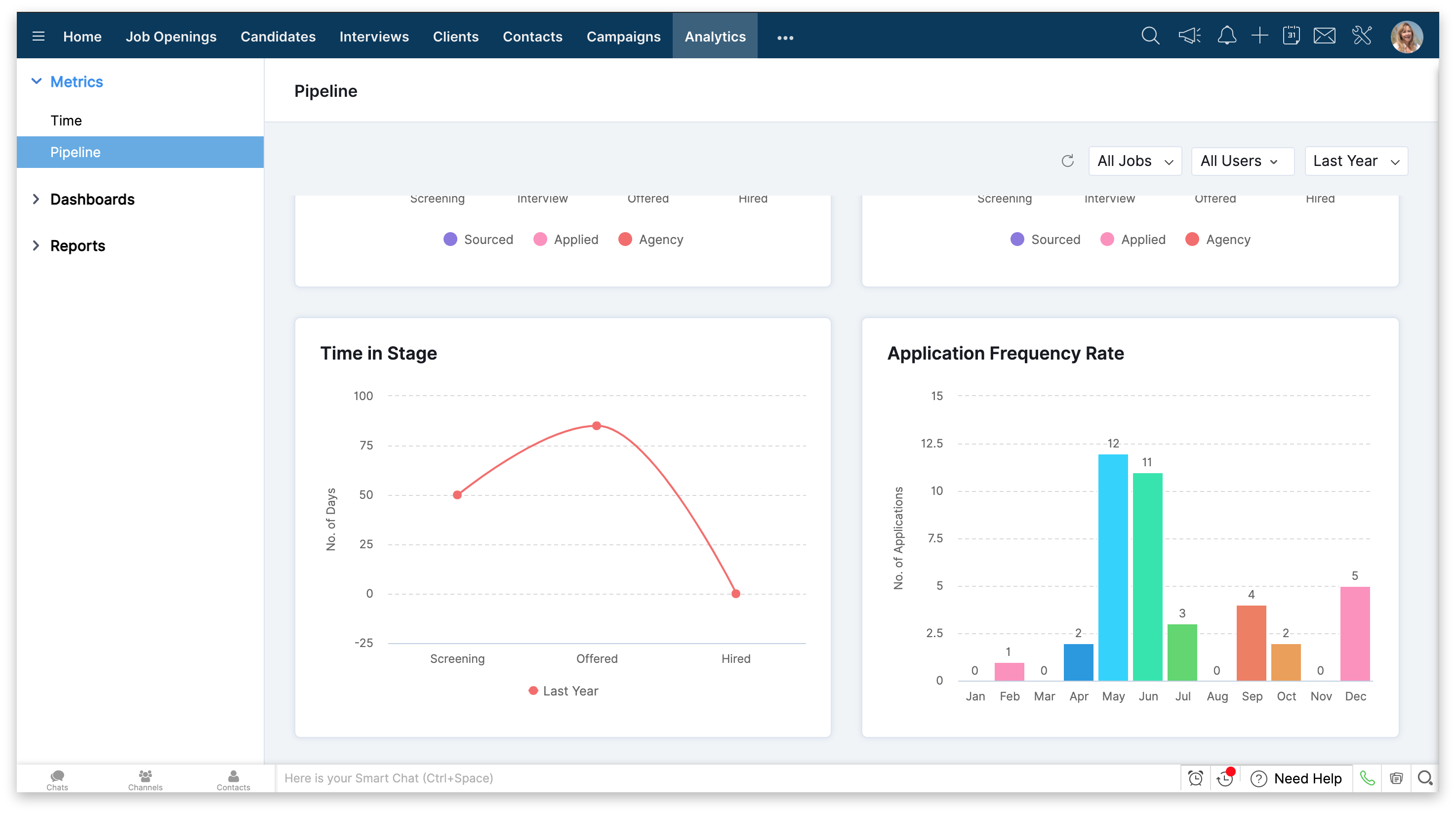Expand the Dashboards section
The height and width of the screenshot is (814, 1456).
(x=91, y=199)
